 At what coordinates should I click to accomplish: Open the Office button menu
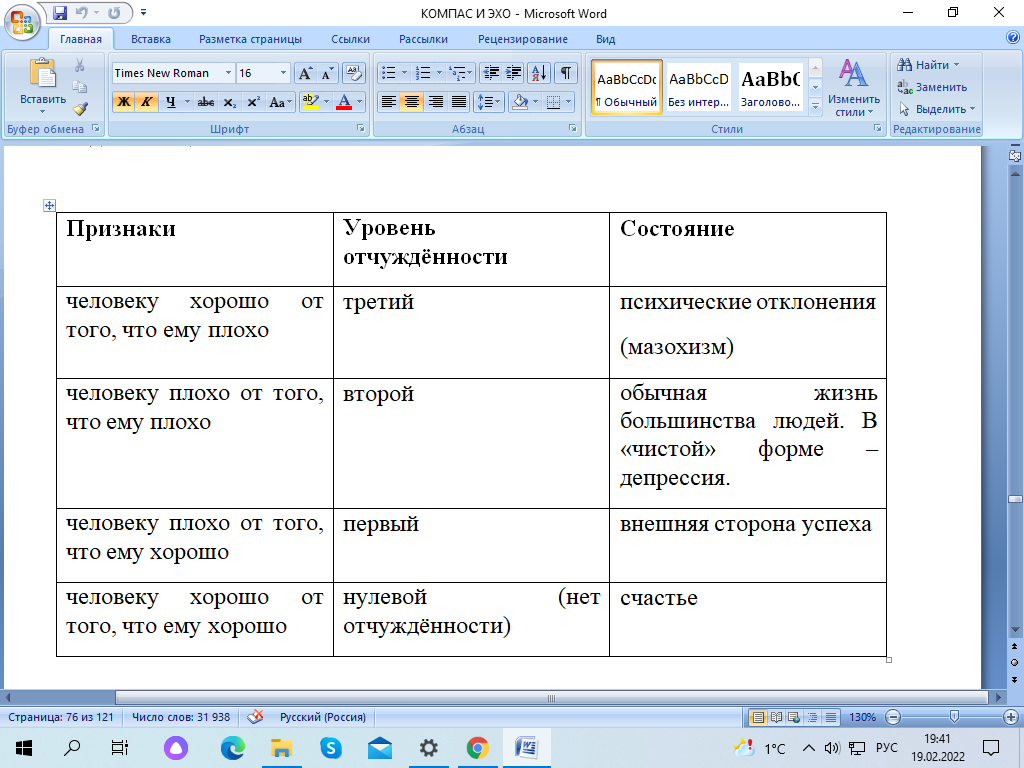tap(22, 22)
